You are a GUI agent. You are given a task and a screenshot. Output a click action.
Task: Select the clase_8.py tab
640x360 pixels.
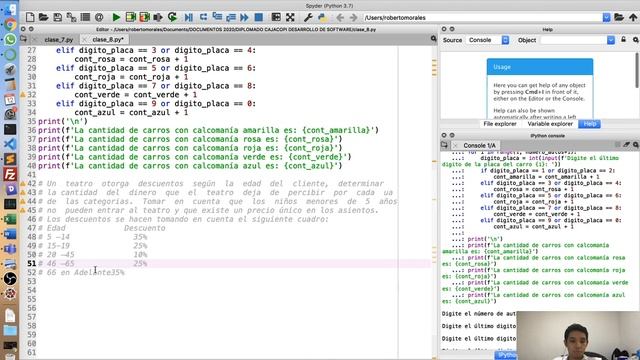click(x=108, y=40)
